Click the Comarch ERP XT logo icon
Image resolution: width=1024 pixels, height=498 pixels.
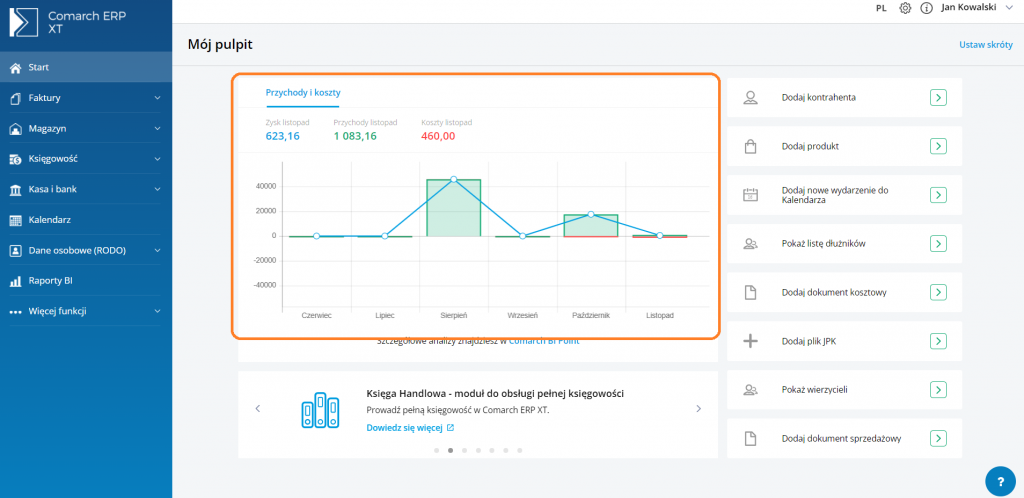tap(24, 22)
